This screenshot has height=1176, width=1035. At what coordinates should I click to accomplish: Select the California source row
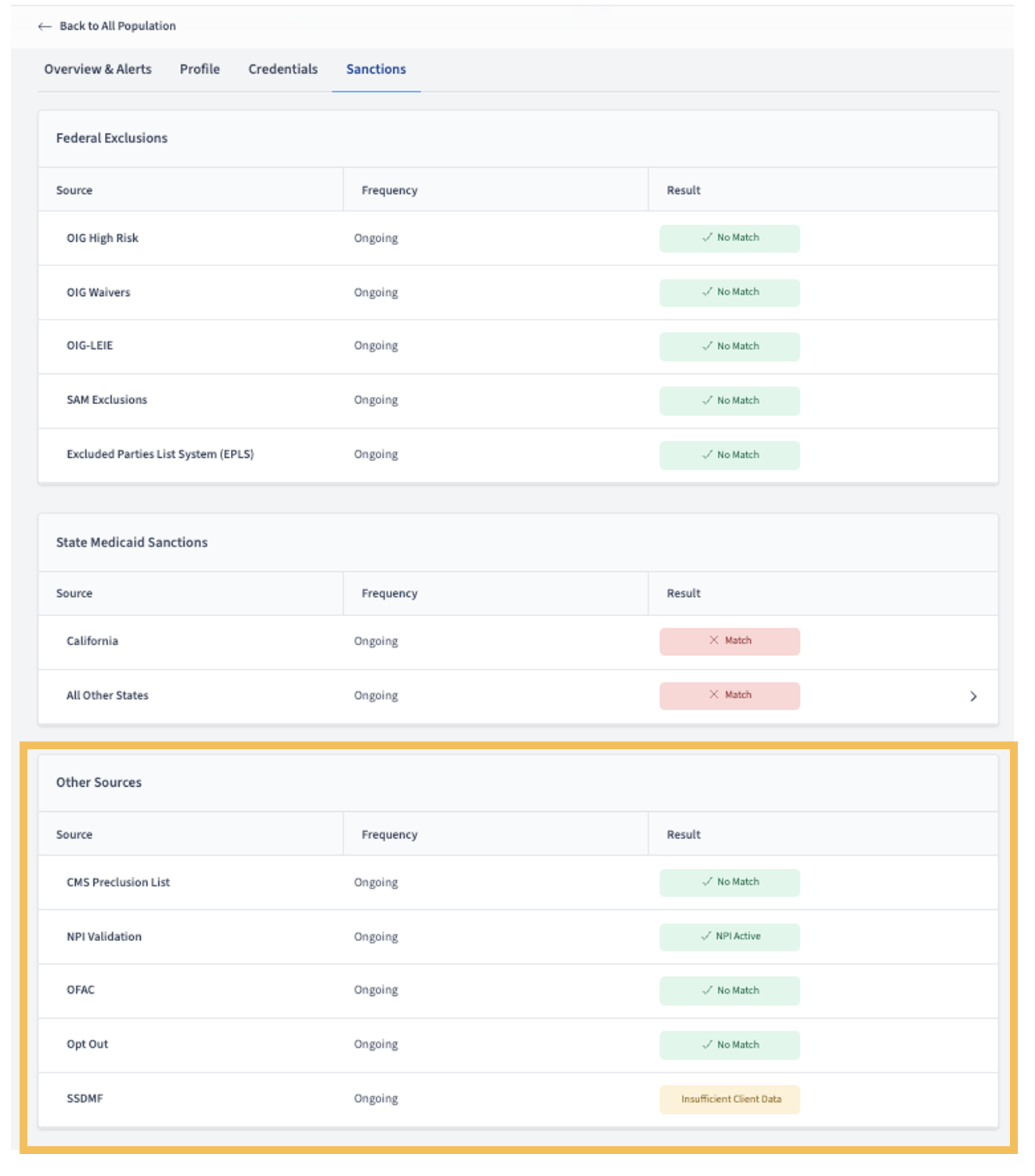pos(518,641)
